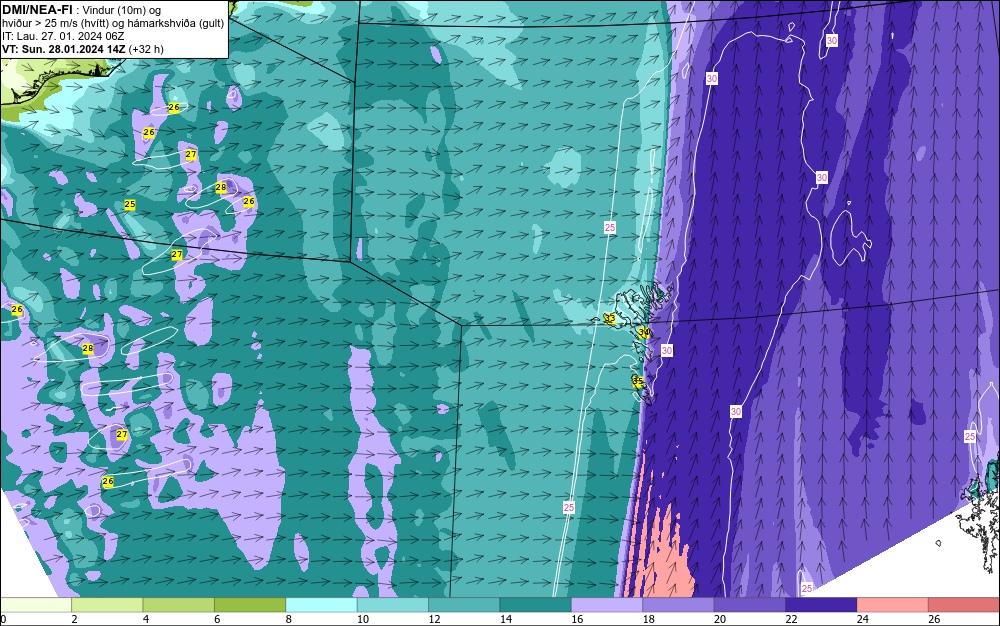
Task: Click the legend scale value 22
Action: pyautogui.click(x=791, y=619)
